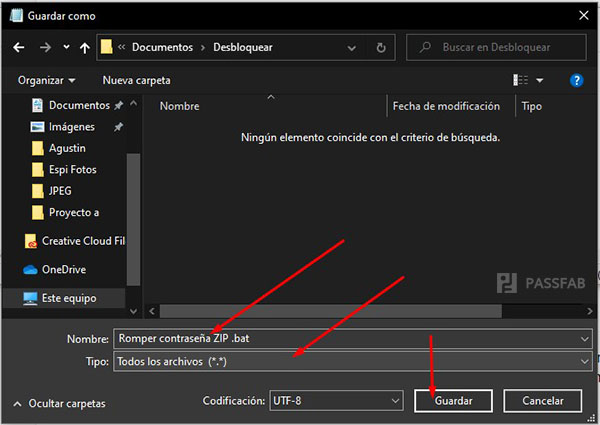Screen dimensions: 600x425
Task: Click the Este equipo computer icon
Action: [x=30, y=298]
